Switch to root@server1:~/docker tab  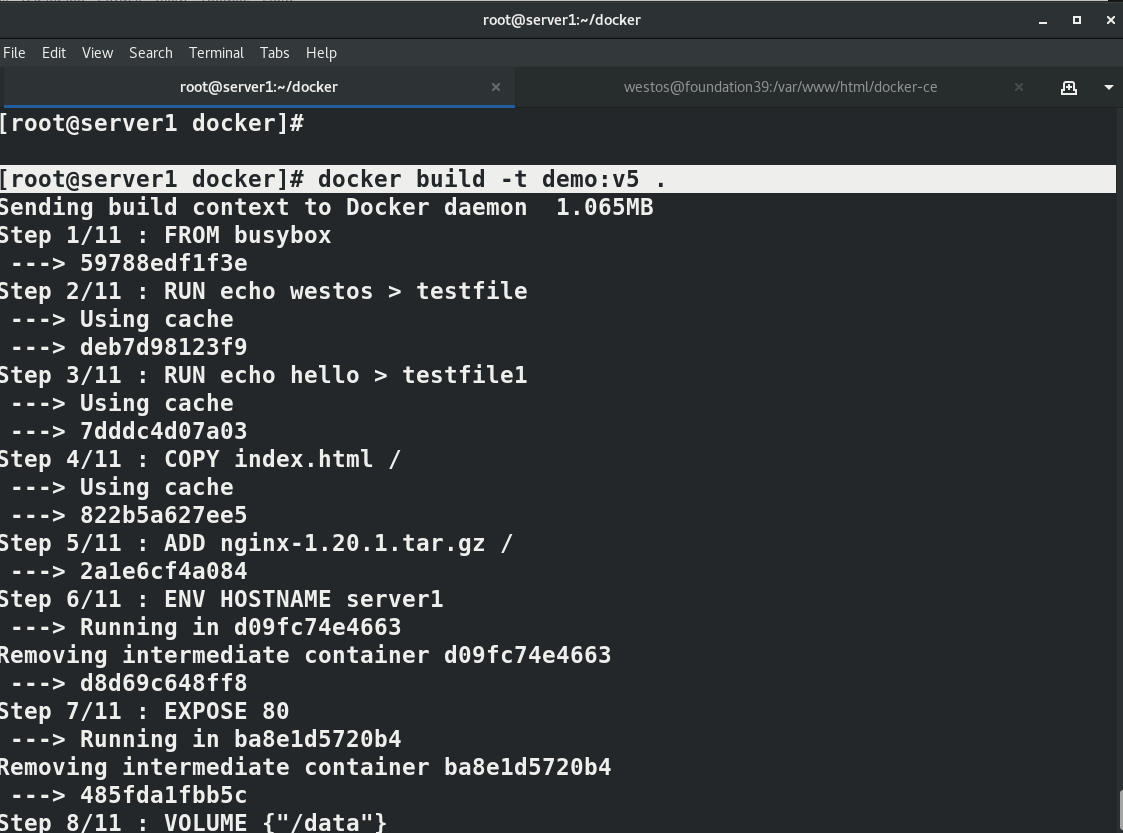pos(258,87)
